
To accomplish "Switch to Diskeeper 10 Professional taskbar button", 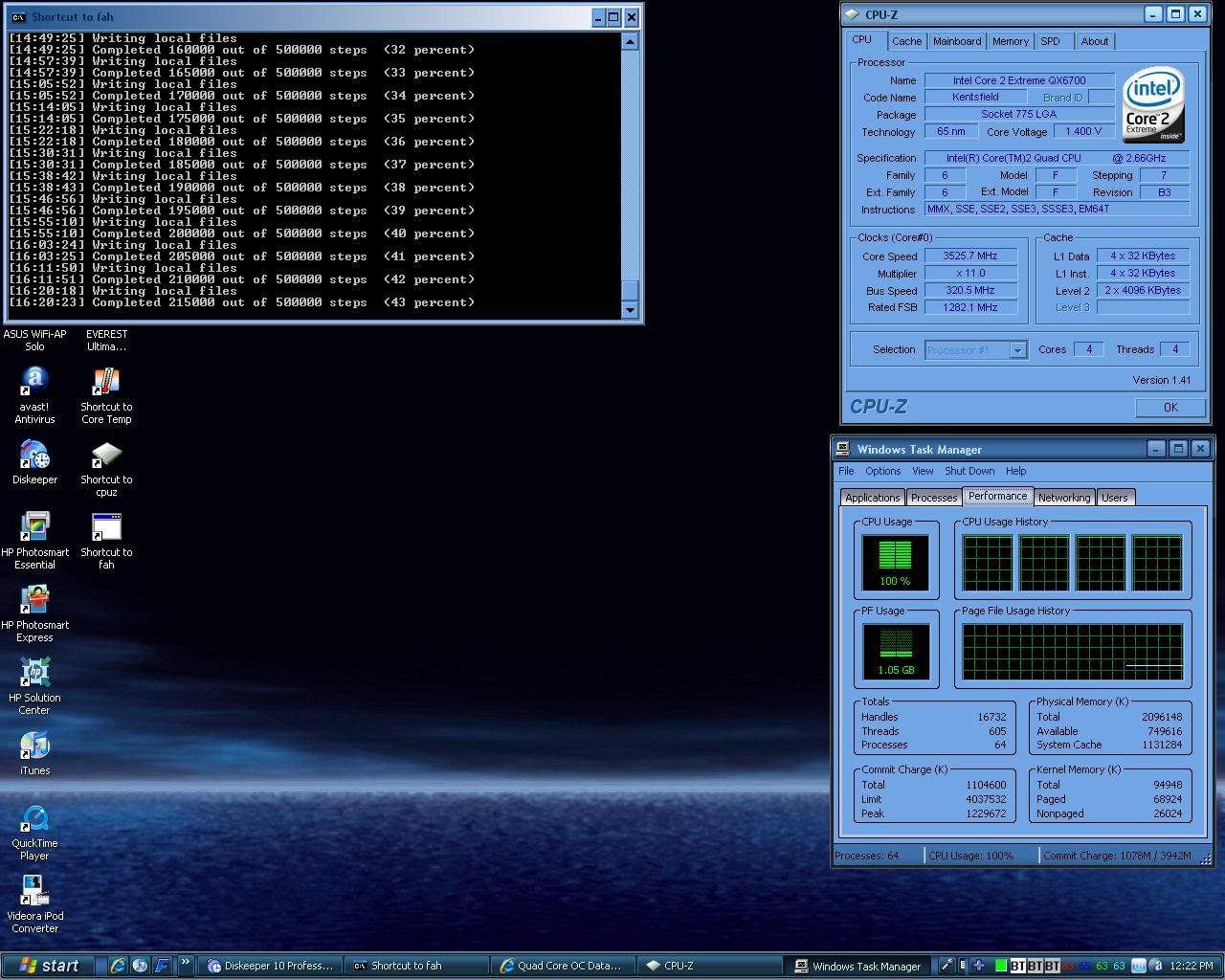I will [270, 966].
